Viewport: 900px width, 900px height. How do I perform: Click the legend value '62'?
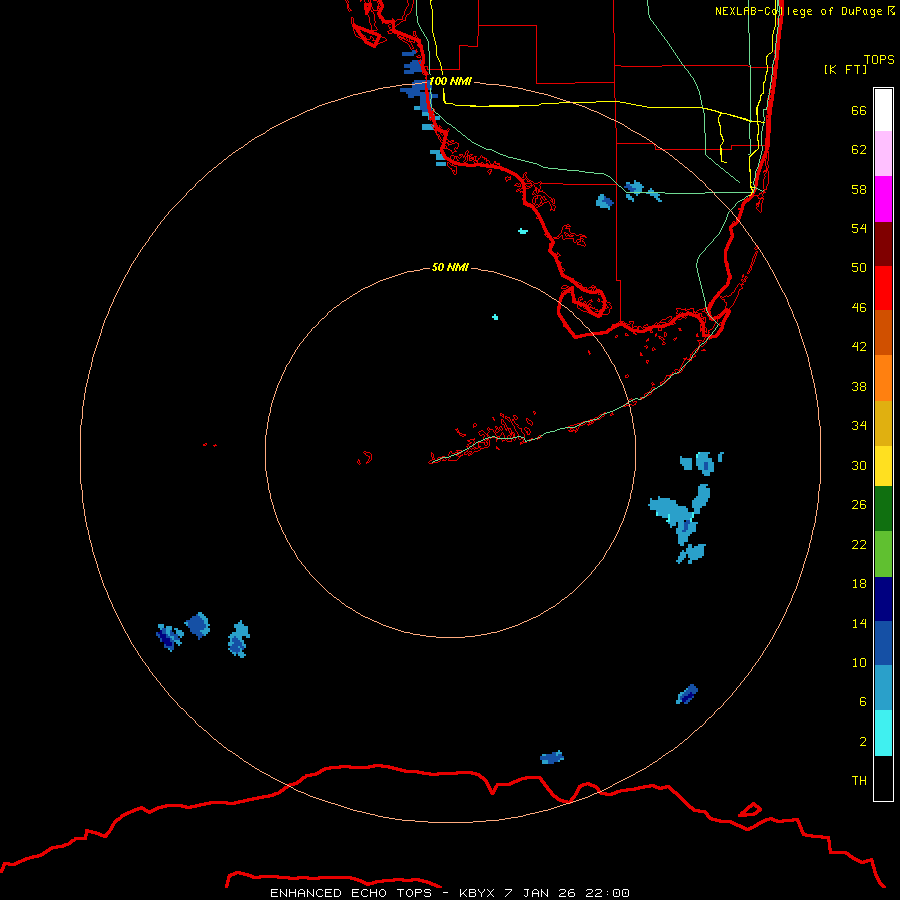859,150
